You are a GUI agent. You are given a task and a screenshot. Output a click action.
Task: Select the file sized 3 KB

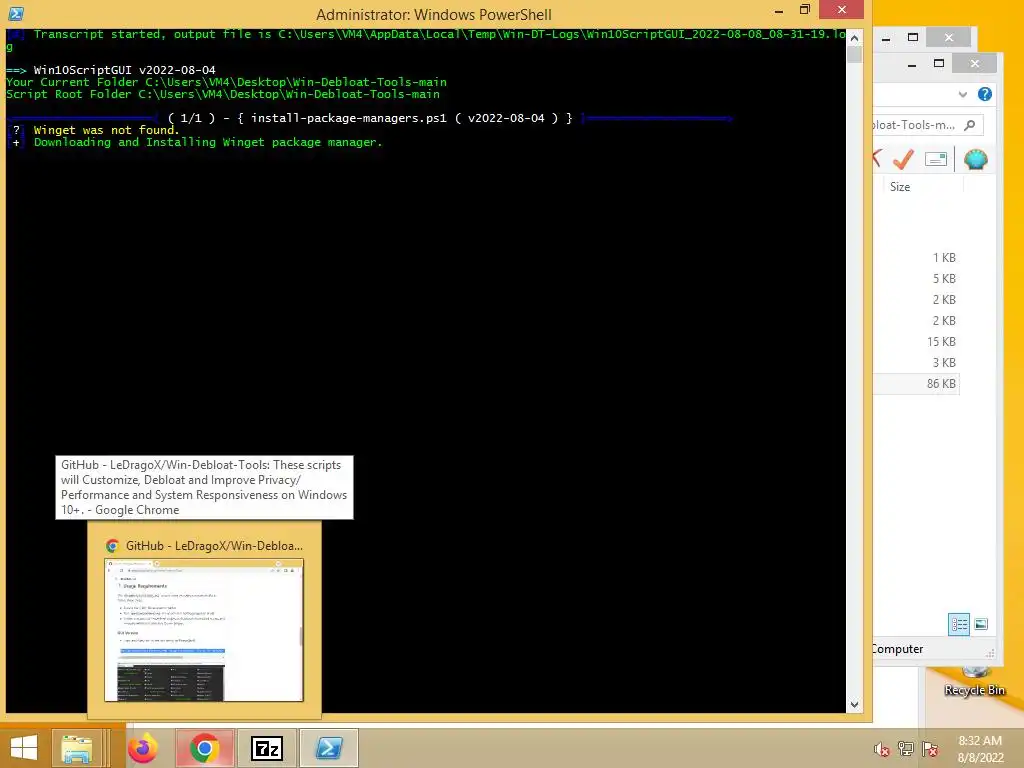coord(916,363)
